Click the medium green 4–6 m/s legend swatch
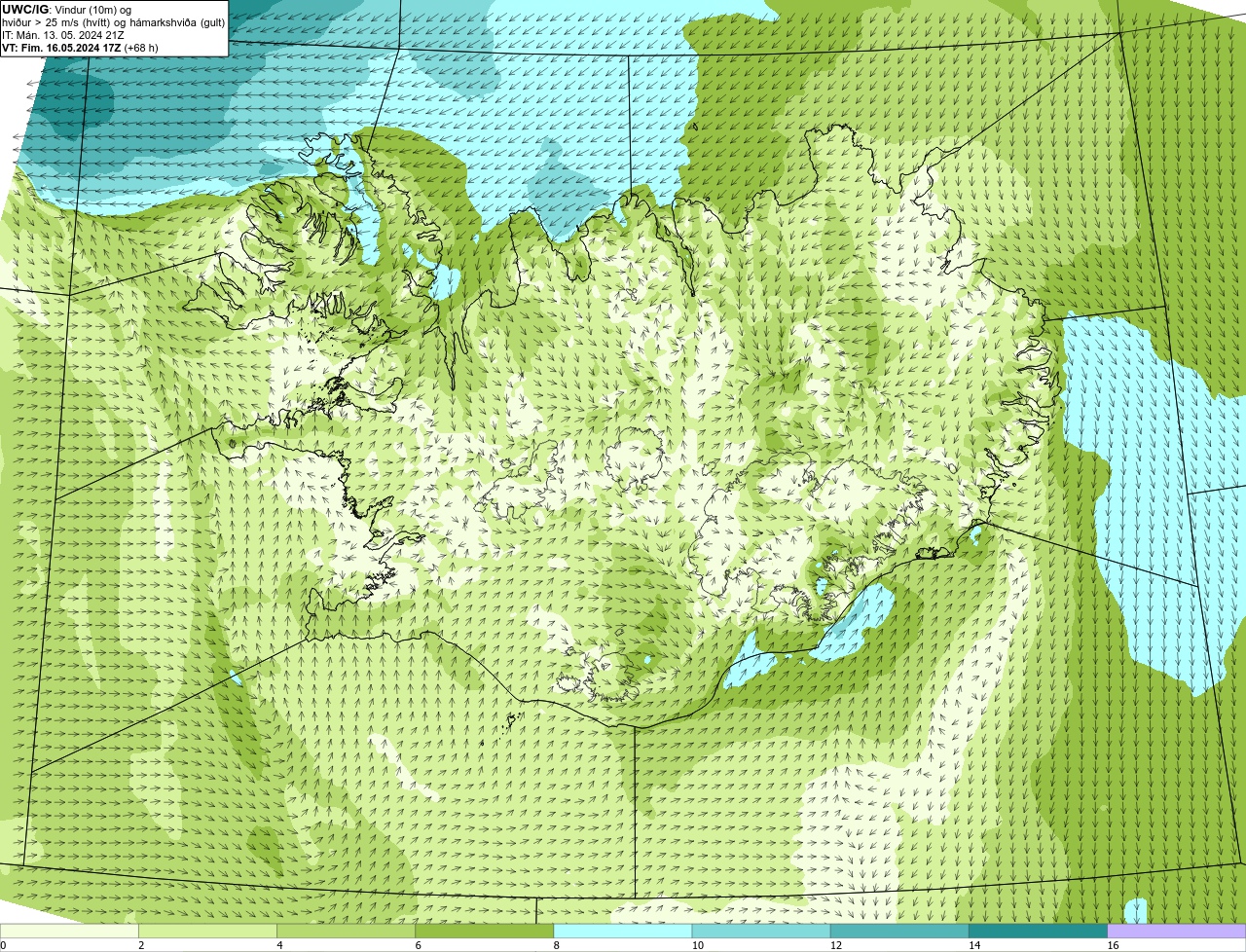1246x952 pixels. coord(347,931)
